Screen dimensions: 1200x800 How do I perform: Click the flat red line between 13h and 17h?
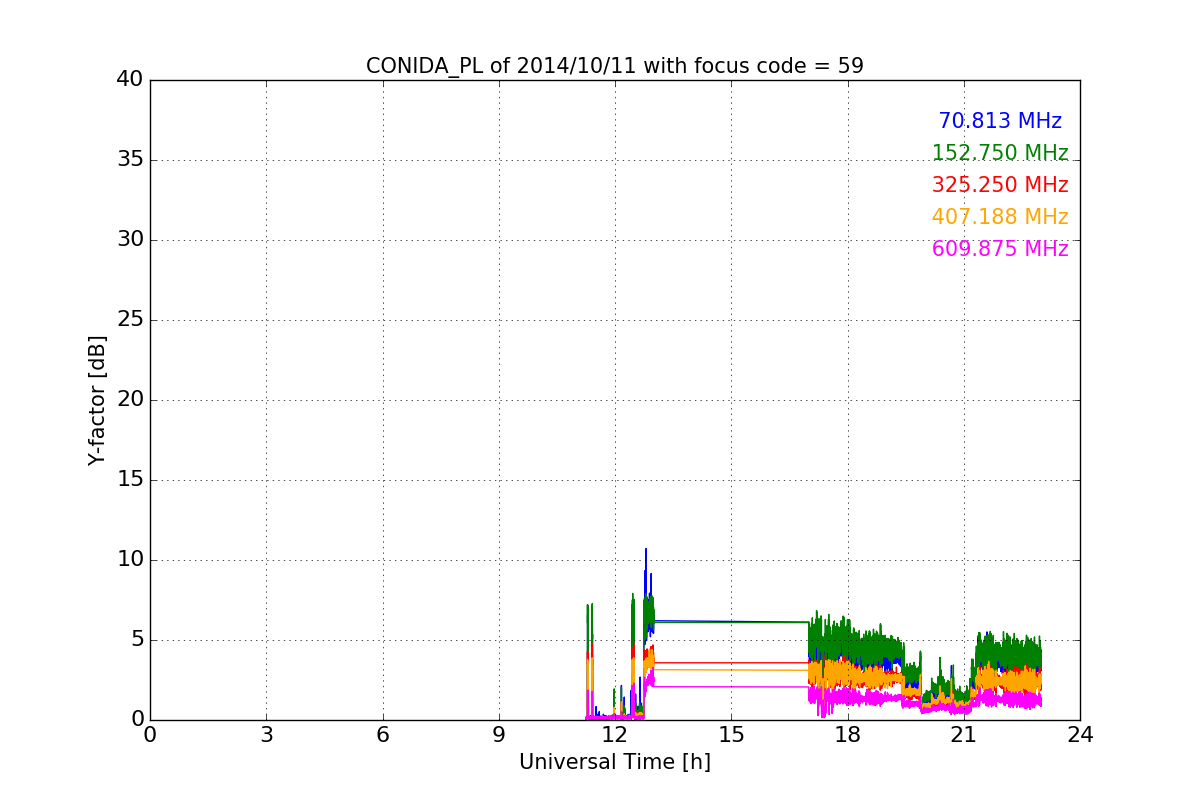pyautogui.click(x=731, y=662)
